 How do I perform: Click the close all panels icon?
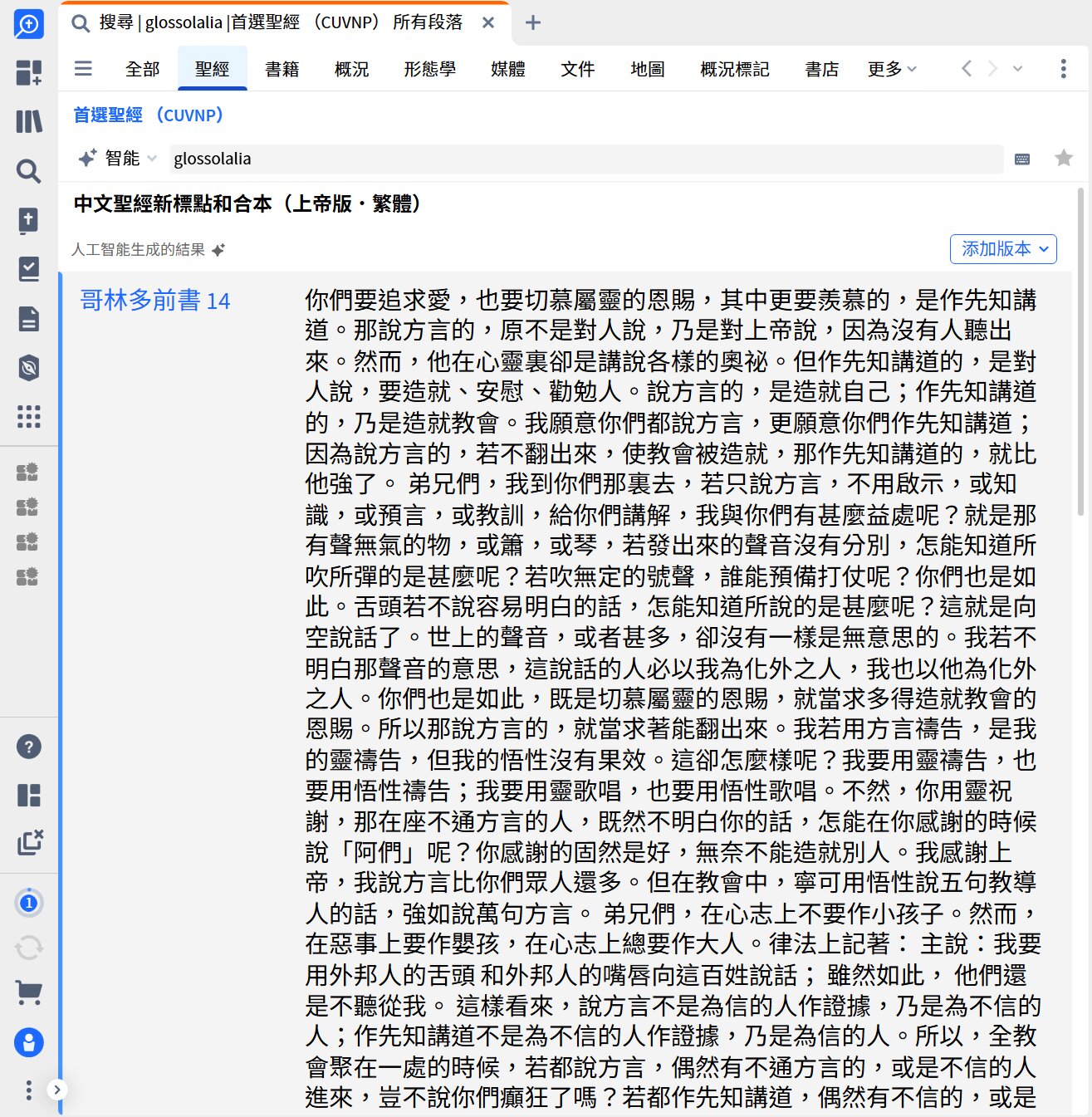click(x=30, y=842)
